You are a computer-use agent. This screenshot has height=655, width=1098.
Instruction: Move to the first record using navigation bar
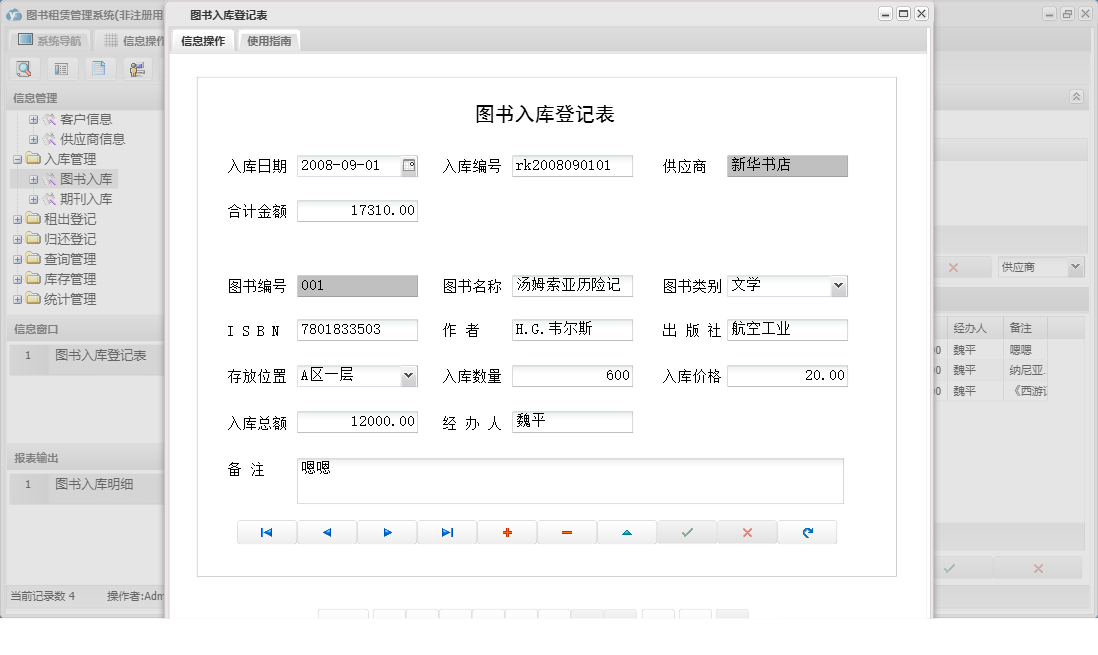coord(267,531)
